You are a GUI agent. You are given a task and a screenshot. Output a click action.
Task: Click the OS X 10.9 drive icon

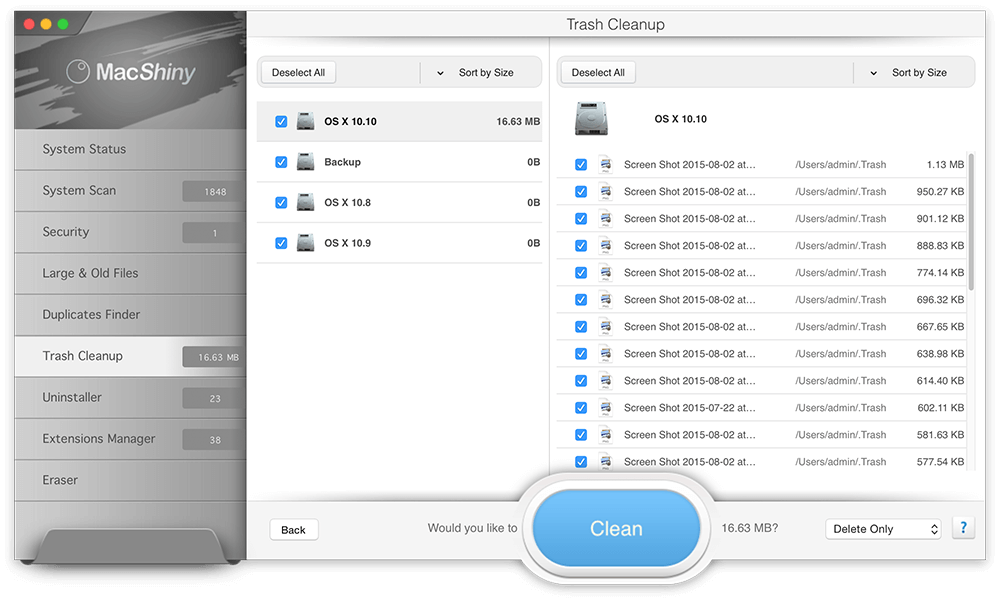tap(305, 243)
